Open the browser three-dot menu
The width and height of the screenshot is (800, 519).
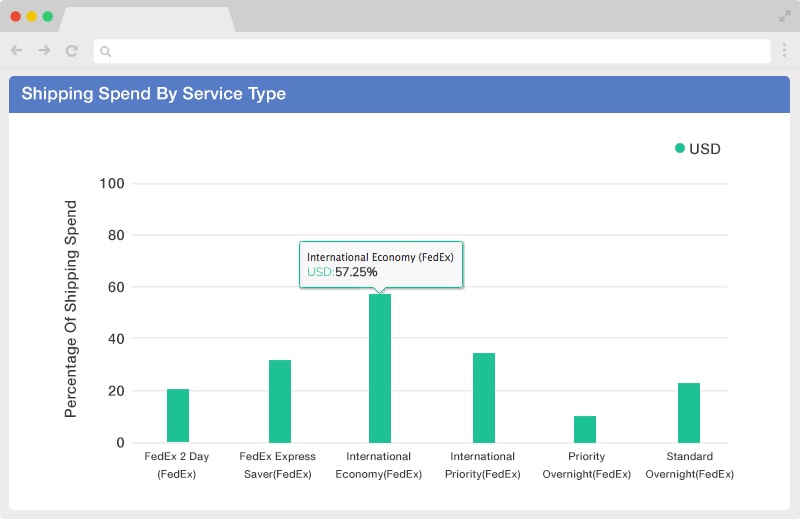(784, 50)
